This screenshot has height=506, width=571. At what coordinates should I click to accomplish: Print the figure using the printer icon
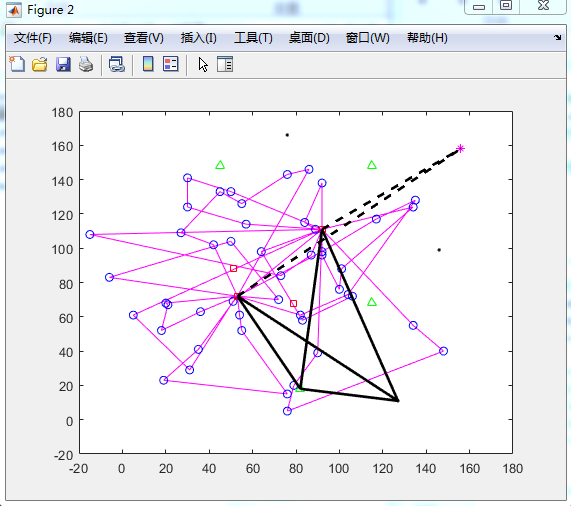coord(86,64)
